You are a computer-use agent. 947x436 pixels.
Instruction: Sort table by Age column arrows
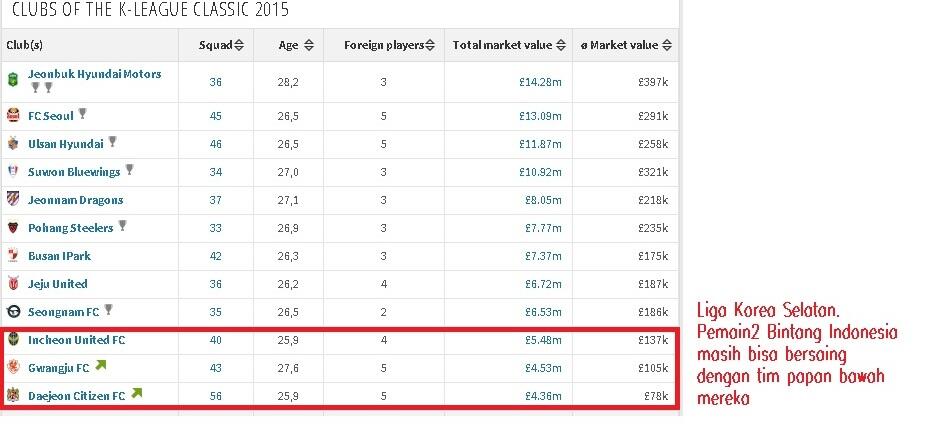click(x=309, y=45)
